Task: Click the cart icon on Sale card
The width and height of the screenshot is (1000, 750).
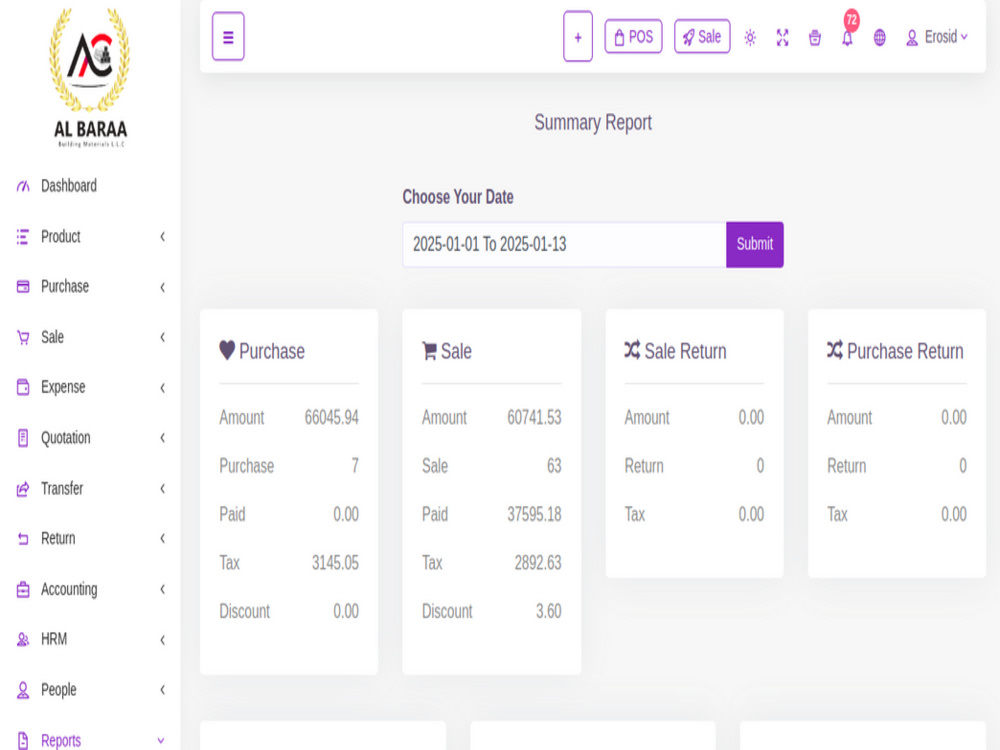Action: 429,350
